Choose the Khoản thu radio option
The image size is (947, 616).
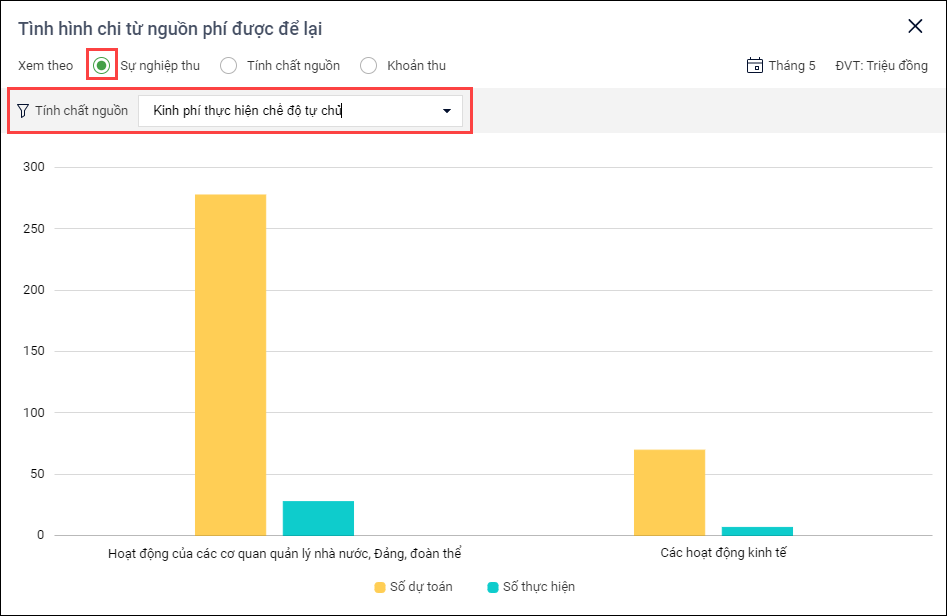tap(369, 66)
